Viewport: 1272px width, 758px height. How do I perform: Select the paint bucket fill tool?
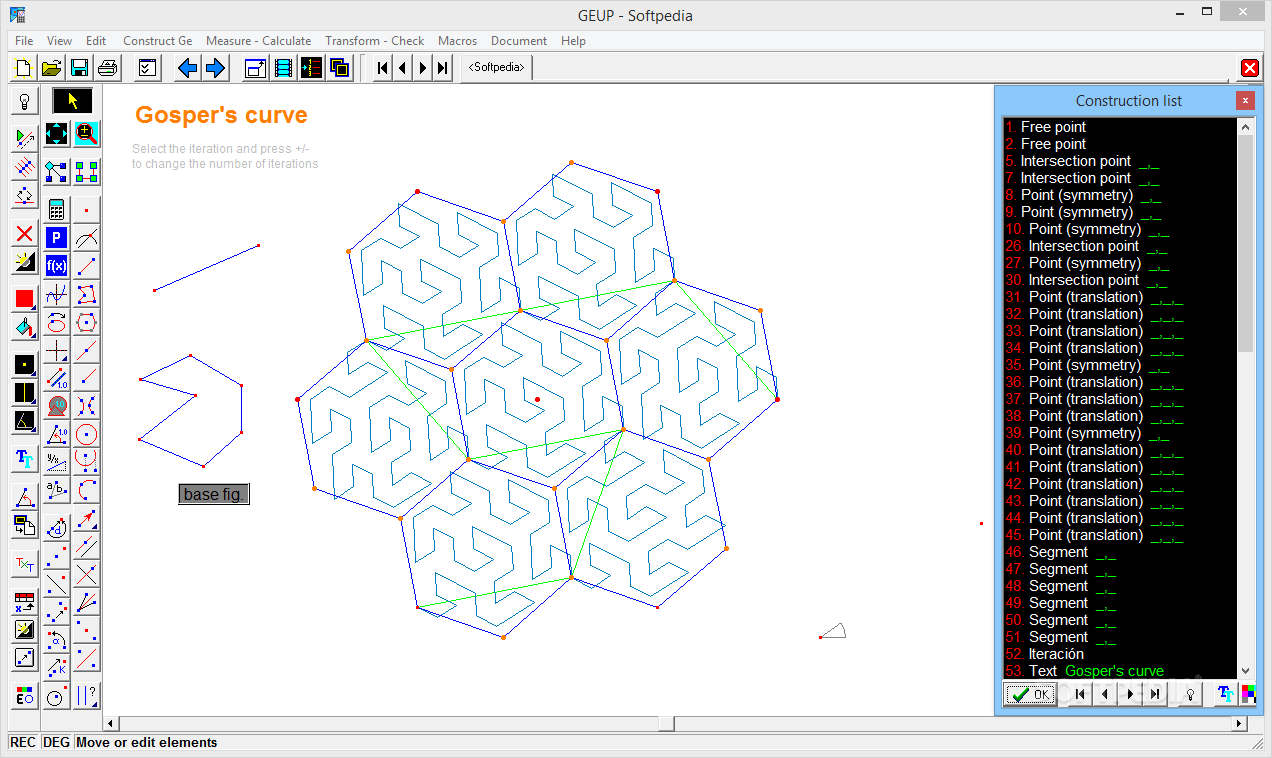point(25,327)
